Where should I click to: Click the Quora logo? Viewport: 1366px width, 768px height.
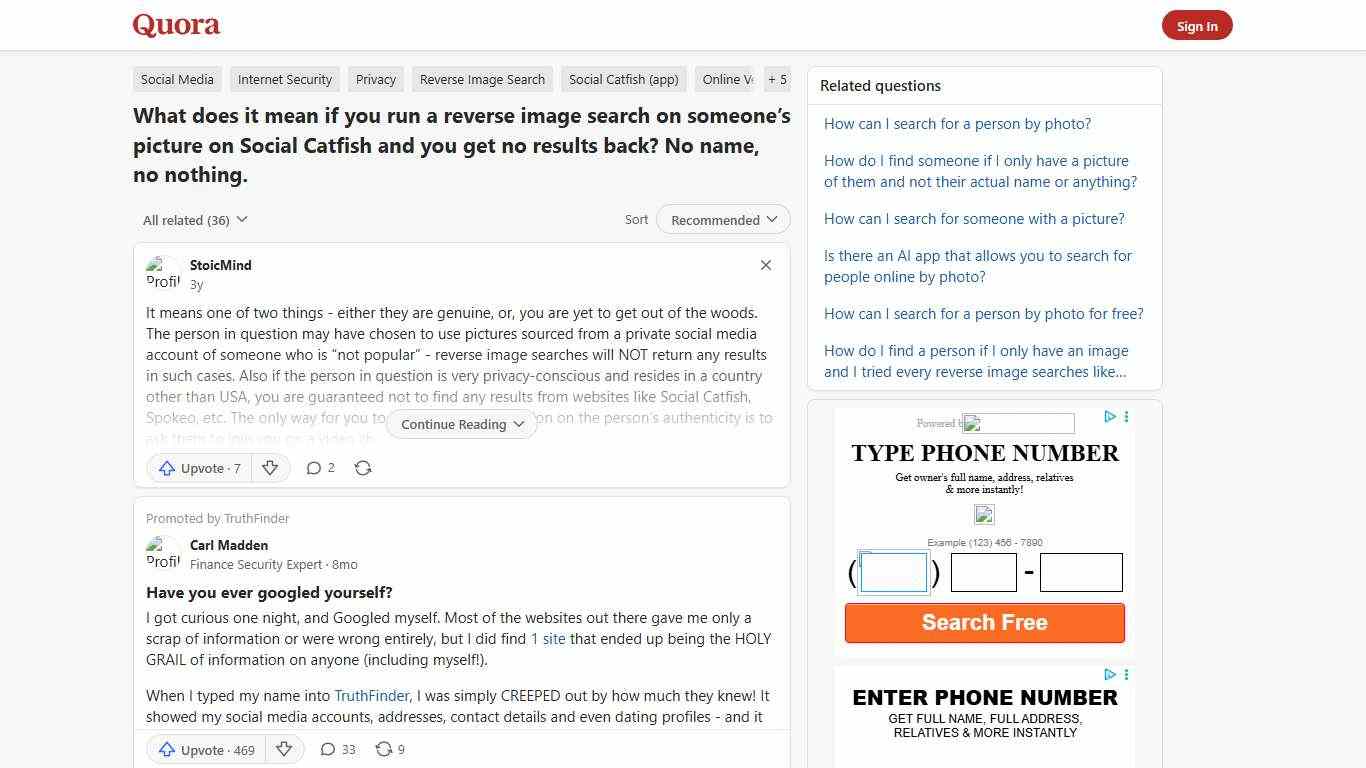click(x=176, y=24)
